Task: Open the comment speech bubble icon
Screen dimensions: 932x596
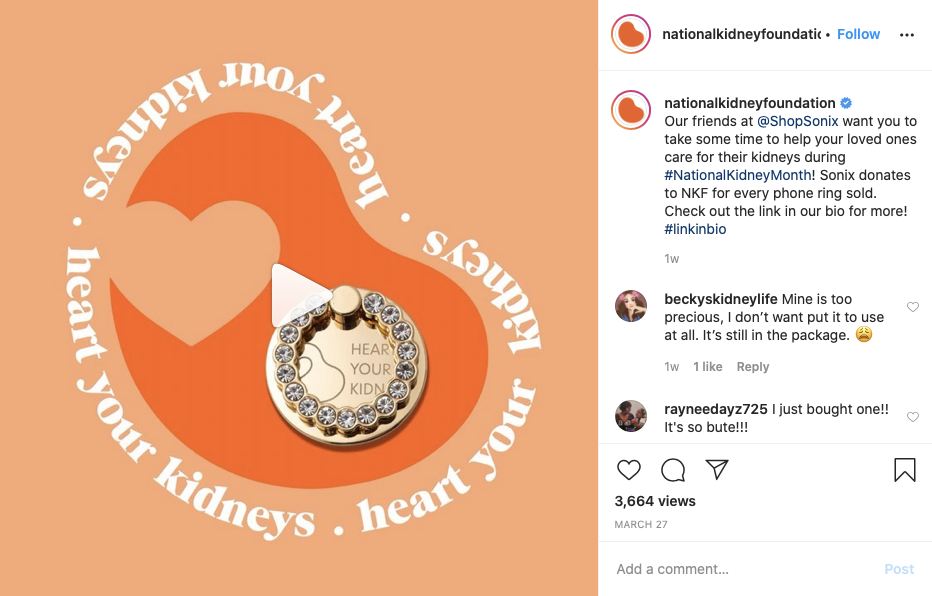Action: (x=673, y=469)
